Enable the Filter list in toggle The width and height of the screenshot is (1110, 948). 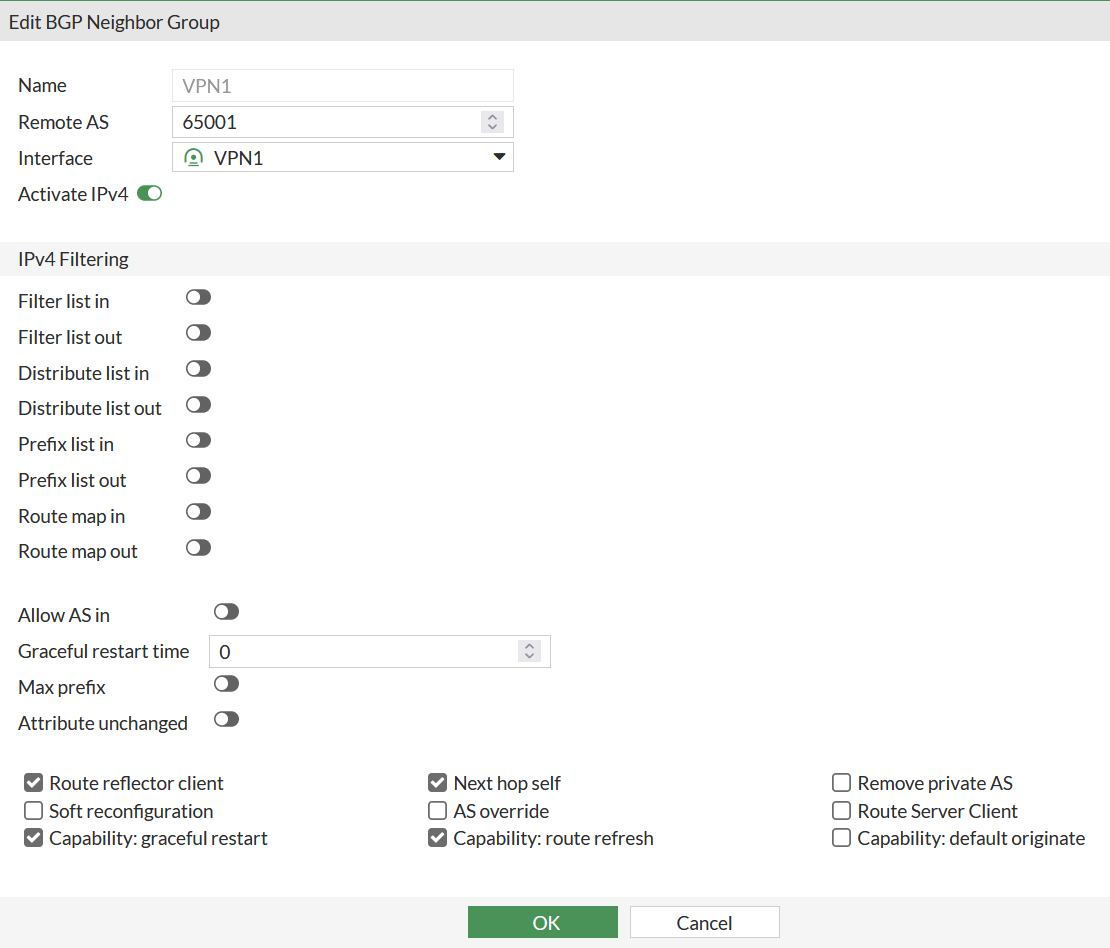click(199, 297)
